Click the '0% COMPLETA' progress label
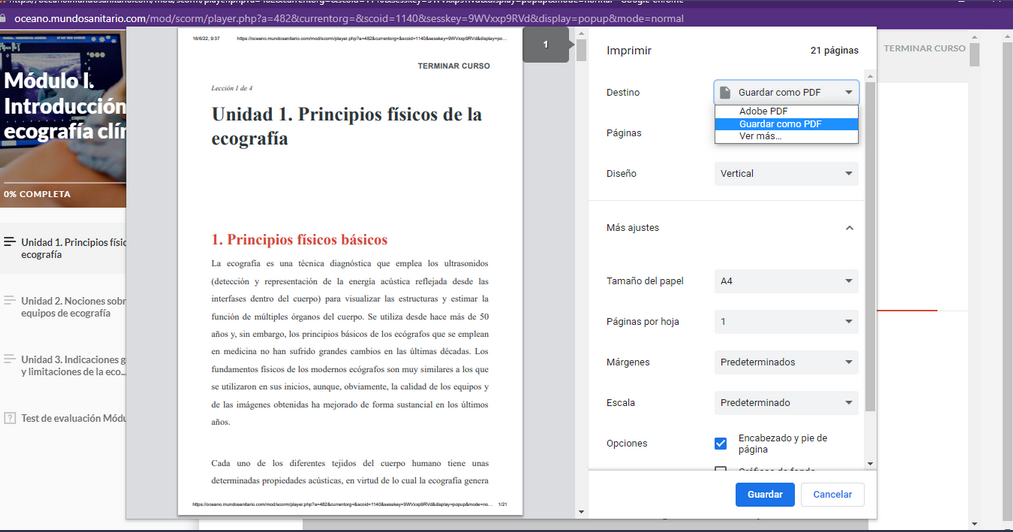 click(37, 194)
